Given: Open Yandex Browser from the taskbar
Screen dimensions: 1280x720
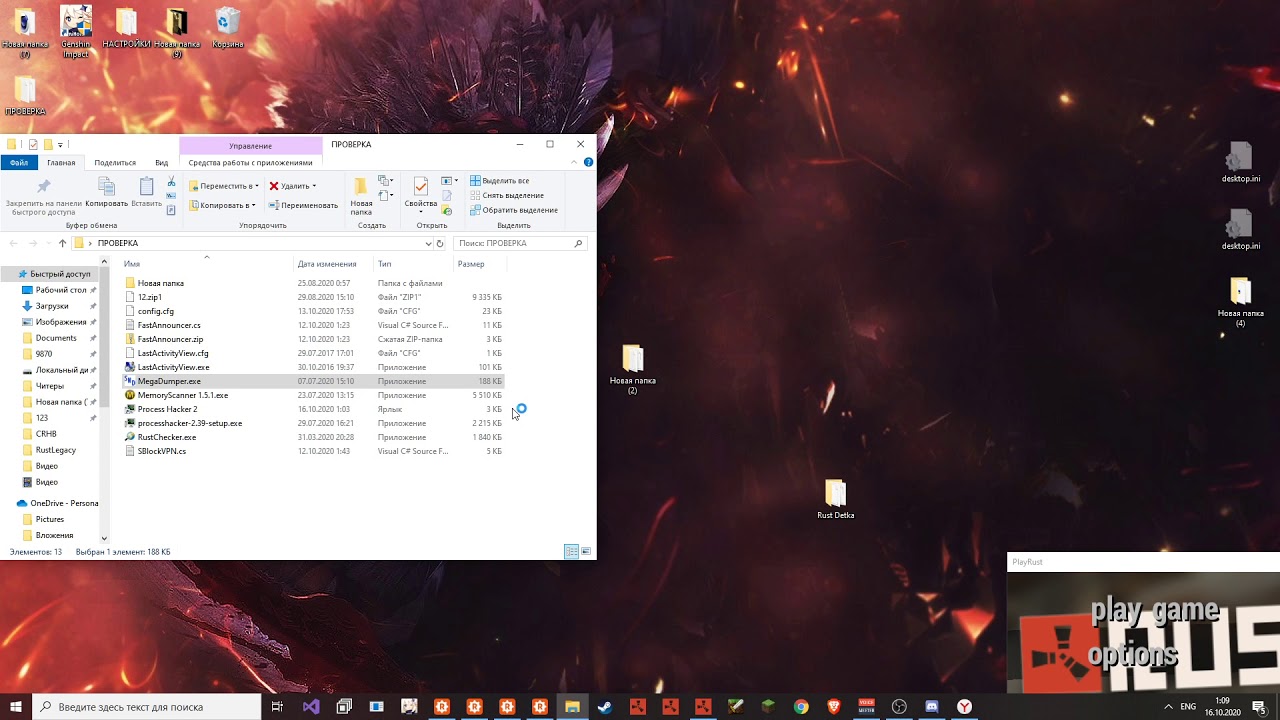Looking at the screenshot, I should pyautogui.click(x=965, y=707).
